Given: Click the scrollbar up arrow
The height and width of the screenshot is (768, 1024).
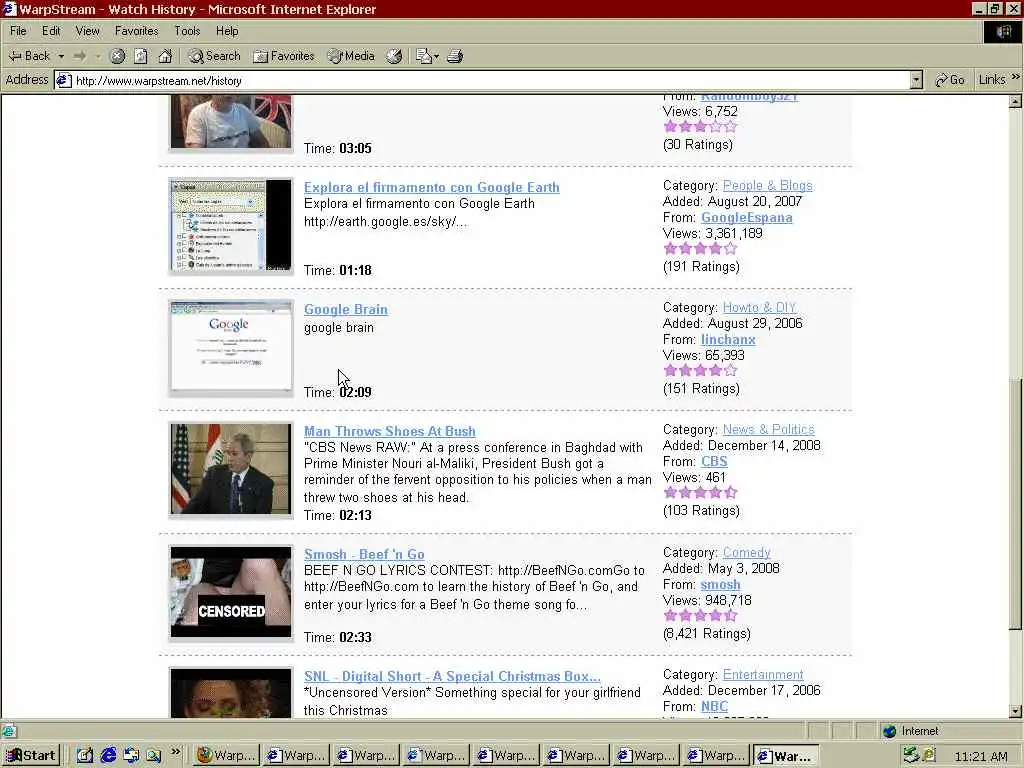Looking at the screenshot, I should point(1015,101).
